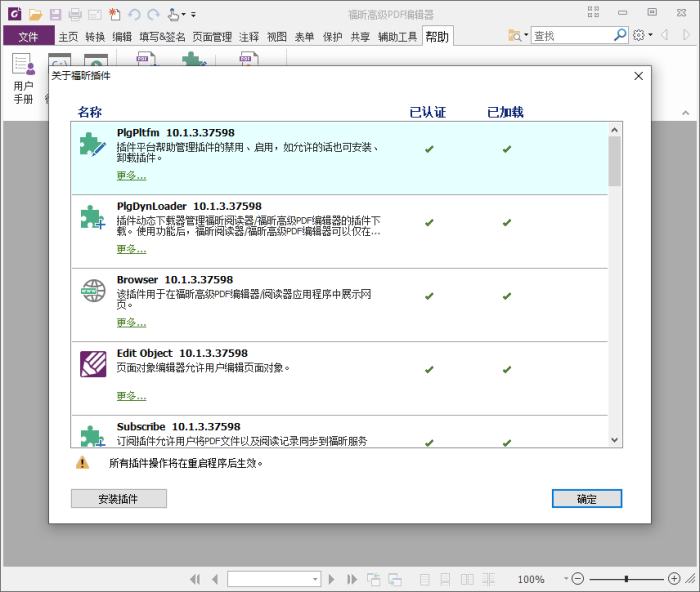Click the zoom slider handle
The width and height of the screenshot is (700, 592).
point(626,579)
